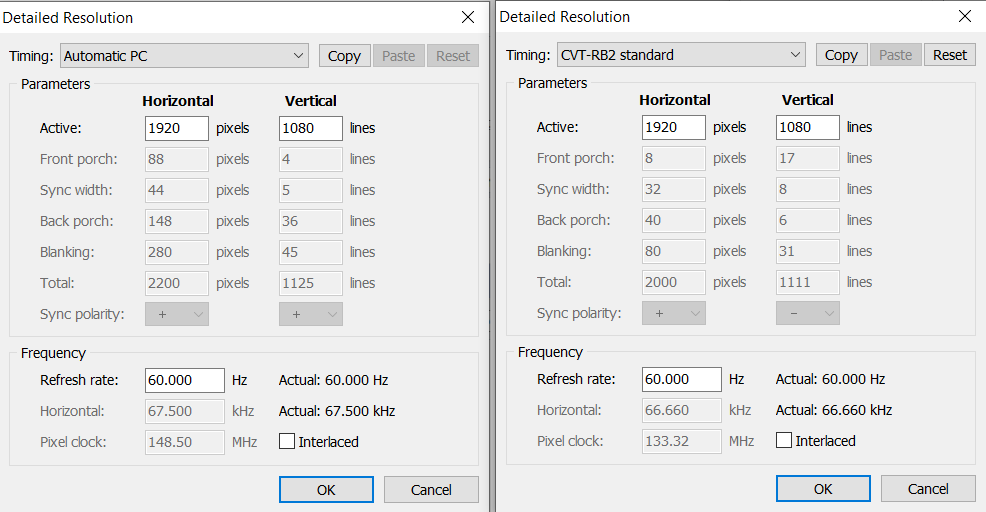Click Copy in the Automatic PC dialog
This screenshot has width=986, height=512.
(x=344, y=56)
